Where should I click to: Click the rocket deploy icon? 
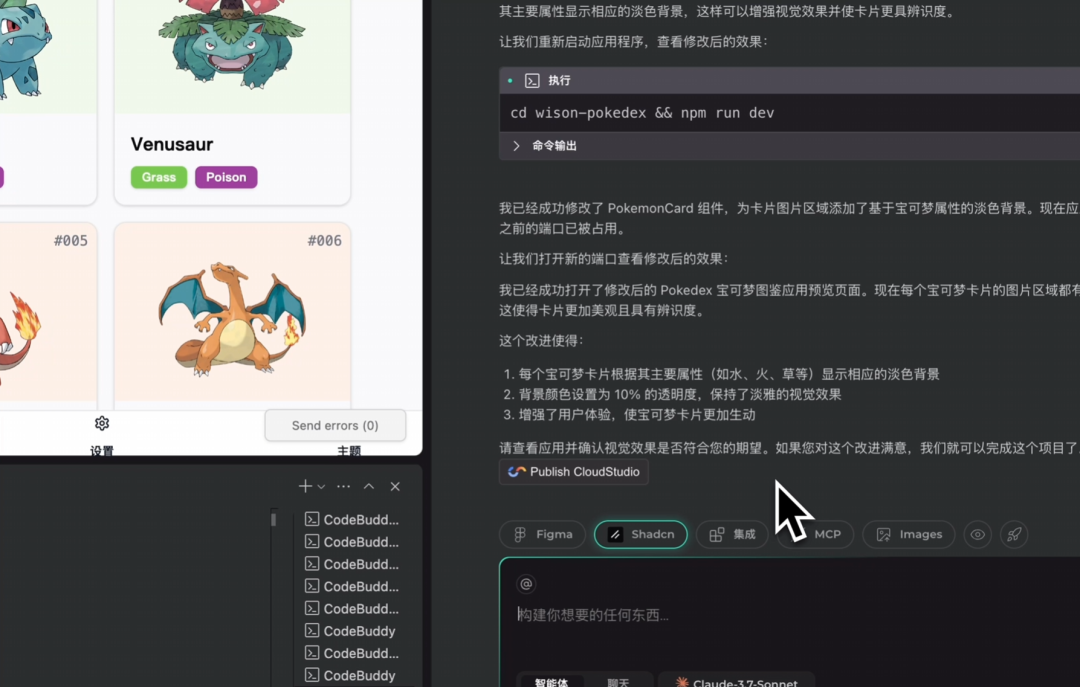pos(1014,534)
